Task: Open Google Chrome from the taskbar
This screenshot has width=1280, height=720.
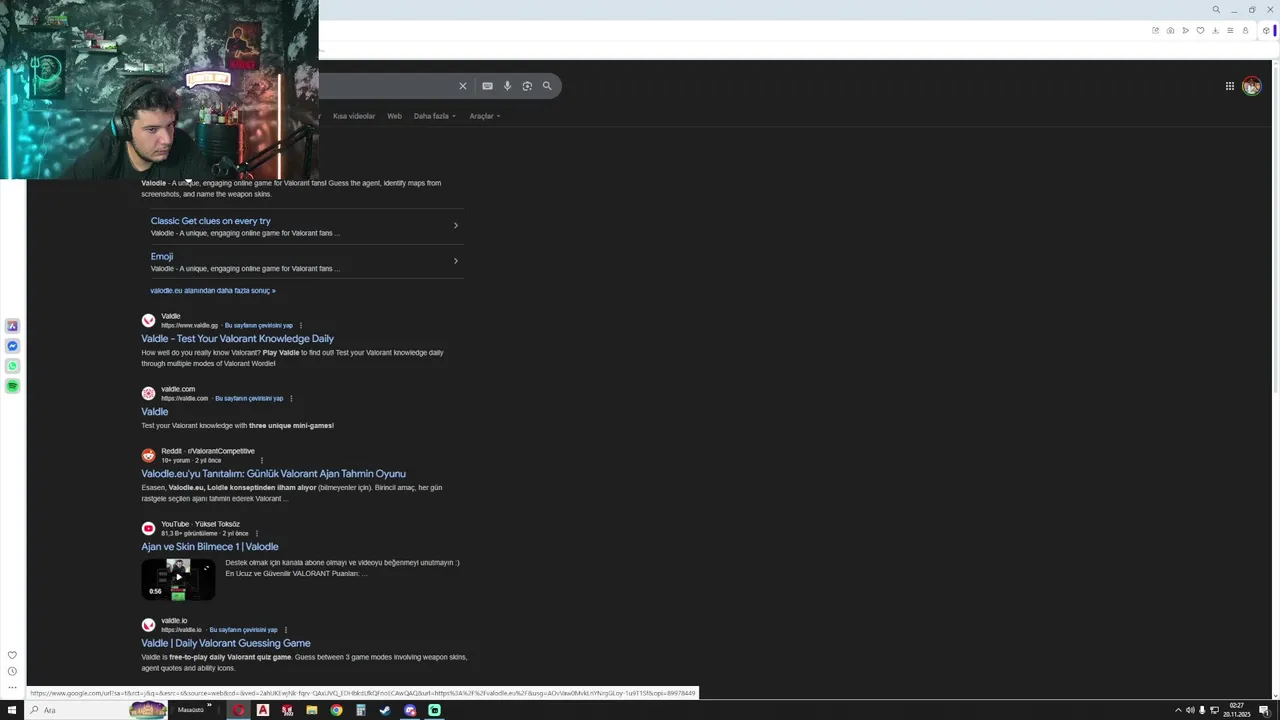Action: (x=336, y=710)
